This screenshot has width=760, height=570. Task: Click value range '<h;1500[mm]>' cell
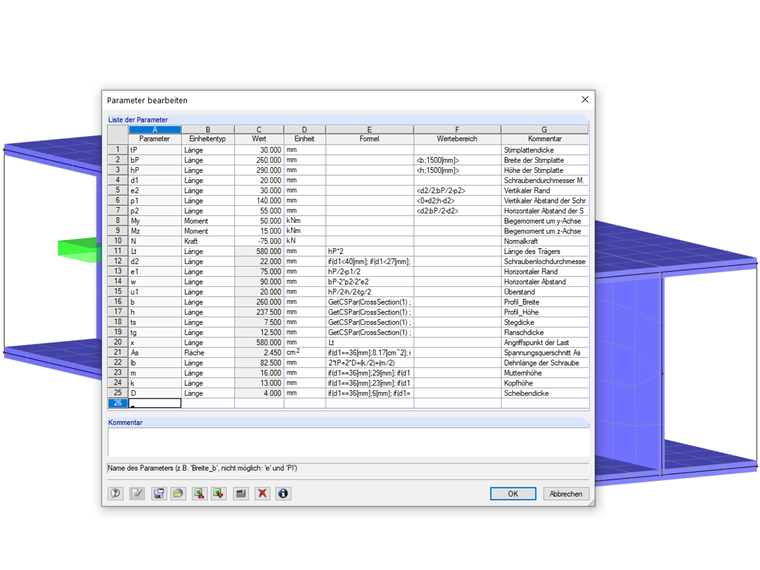click(458, 170)
